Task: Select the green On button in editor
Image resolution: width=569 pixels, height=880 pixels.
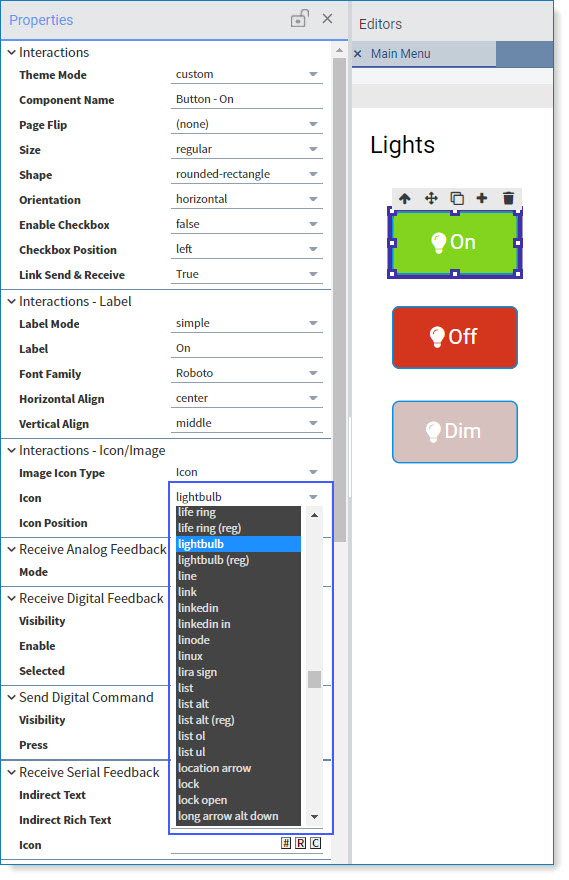Action: pos(455,242)
